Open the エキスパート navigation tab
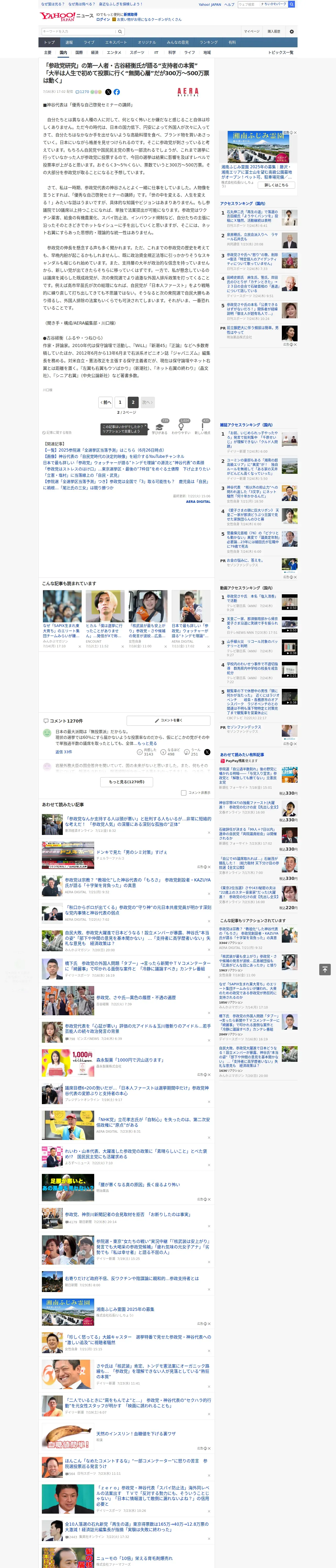Viewport: 336px width, 1568px height. 116,43
